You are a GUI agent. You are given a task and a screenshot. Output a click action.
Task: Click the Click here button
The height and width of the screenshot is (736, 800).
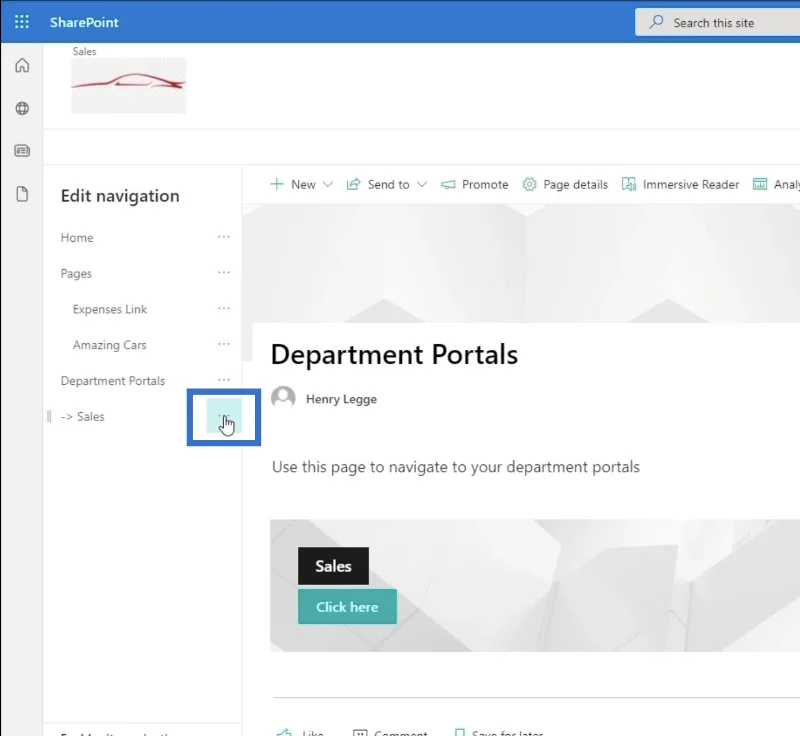coord(347,606)
